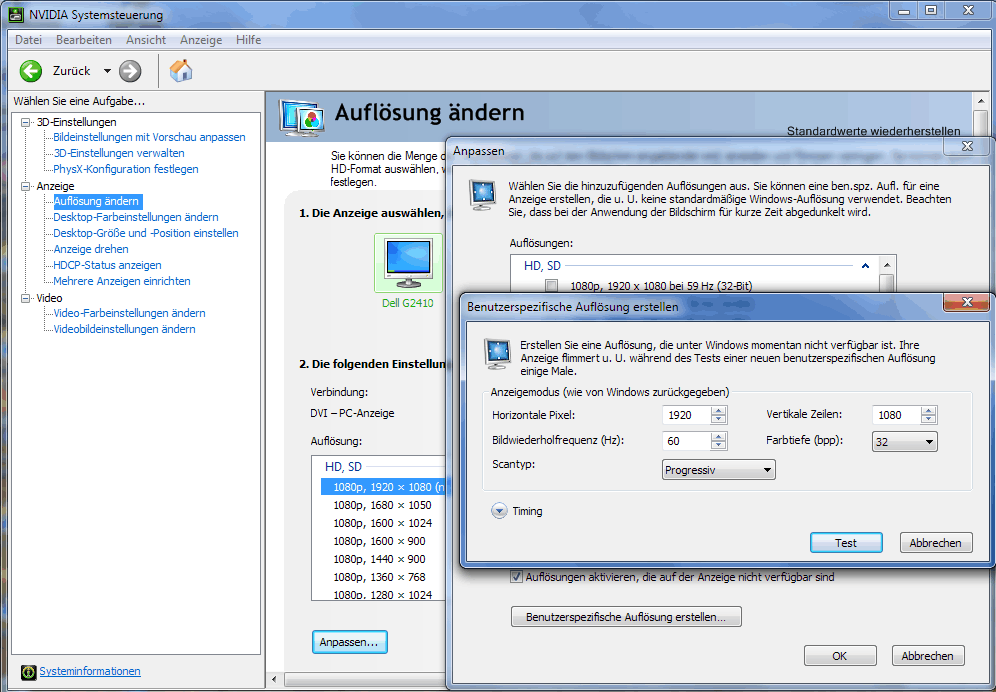Click Standardwerte wiederherstellen link
This screenshot has height=692, width=996.
tap(873, 131)
